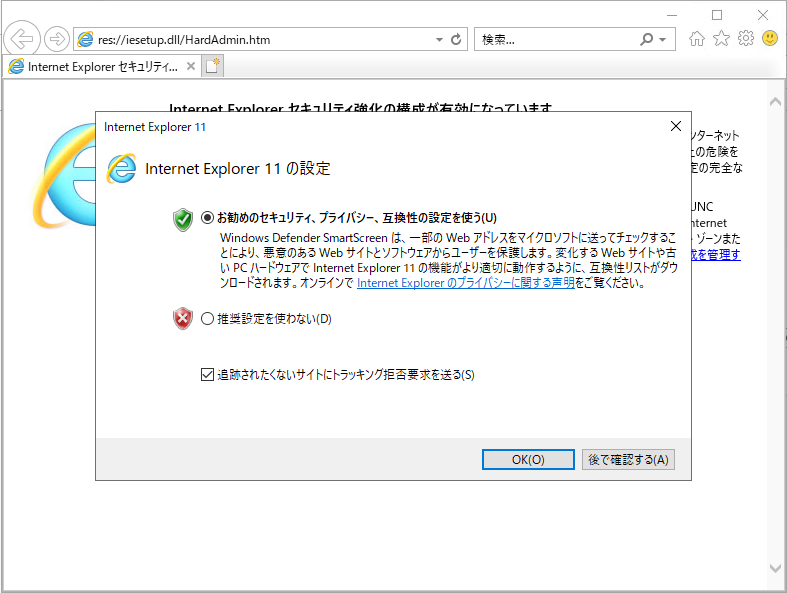Close the Internet Explorer 11 dialog
This screenshot has height=593, width=787.
pyautogui.click(x=676, y=126)
